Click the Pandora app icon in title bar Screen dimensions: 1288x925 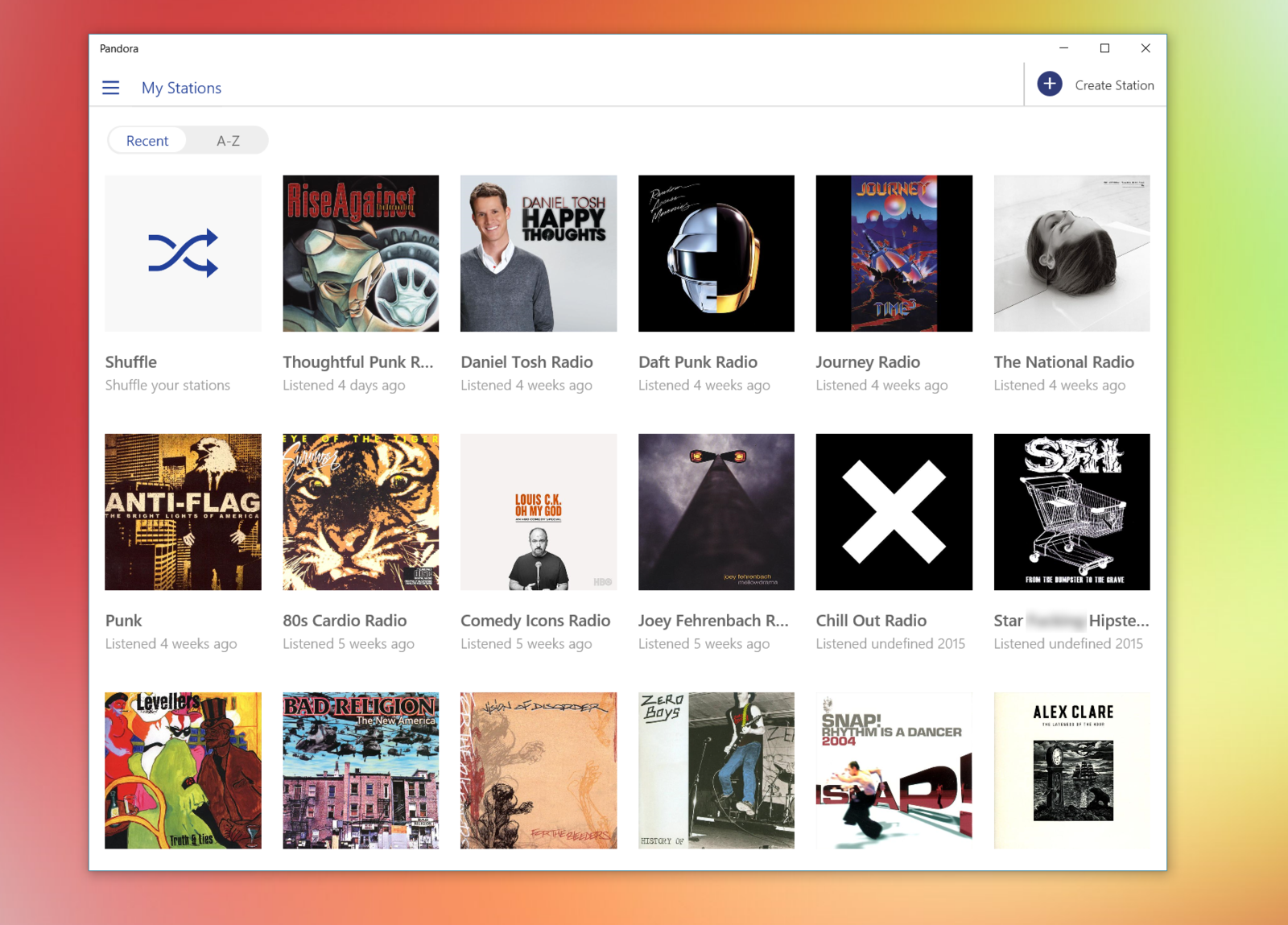coord(118,48)
